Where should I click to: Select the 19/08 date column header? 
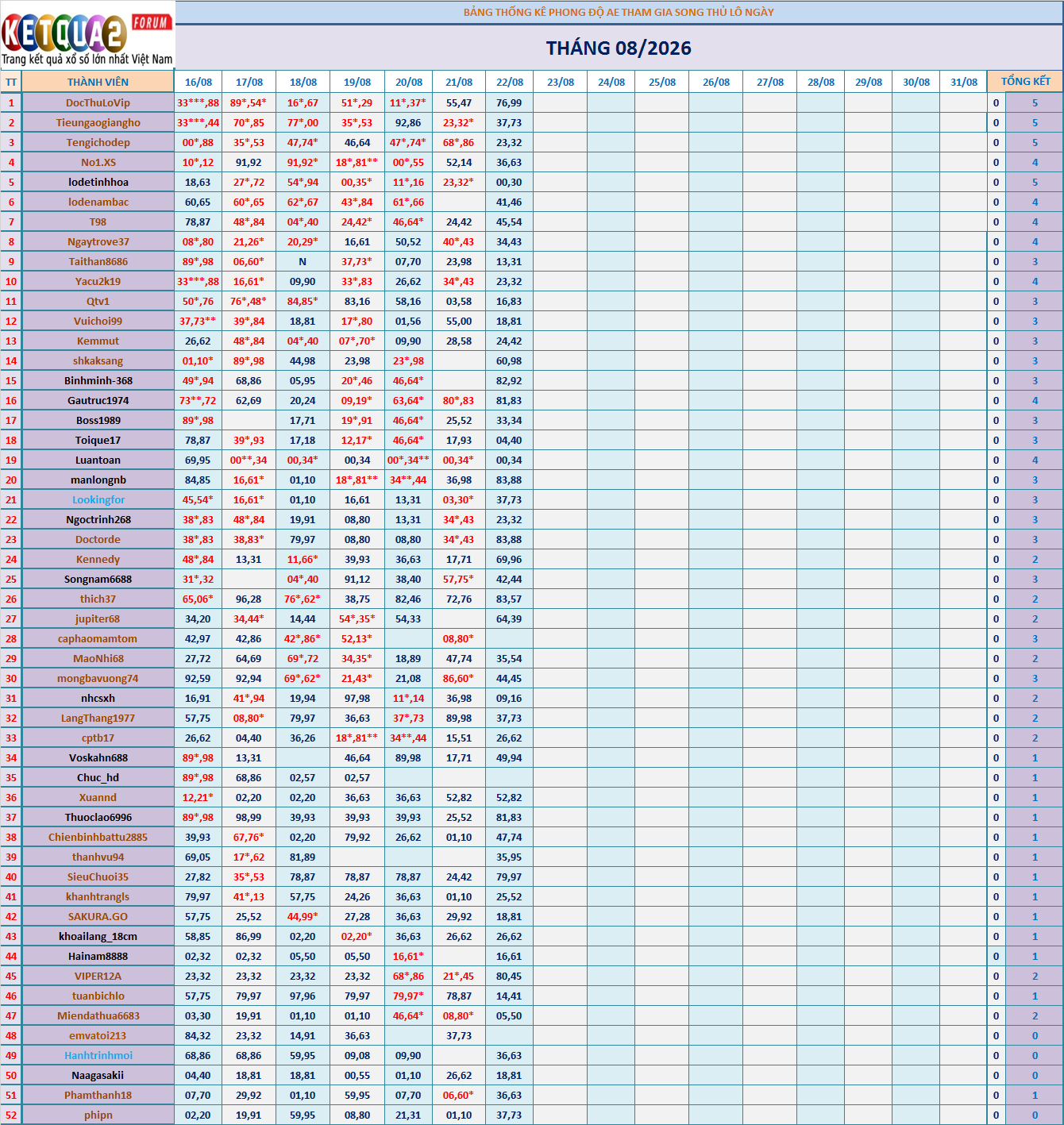click(x=357, y=82)
